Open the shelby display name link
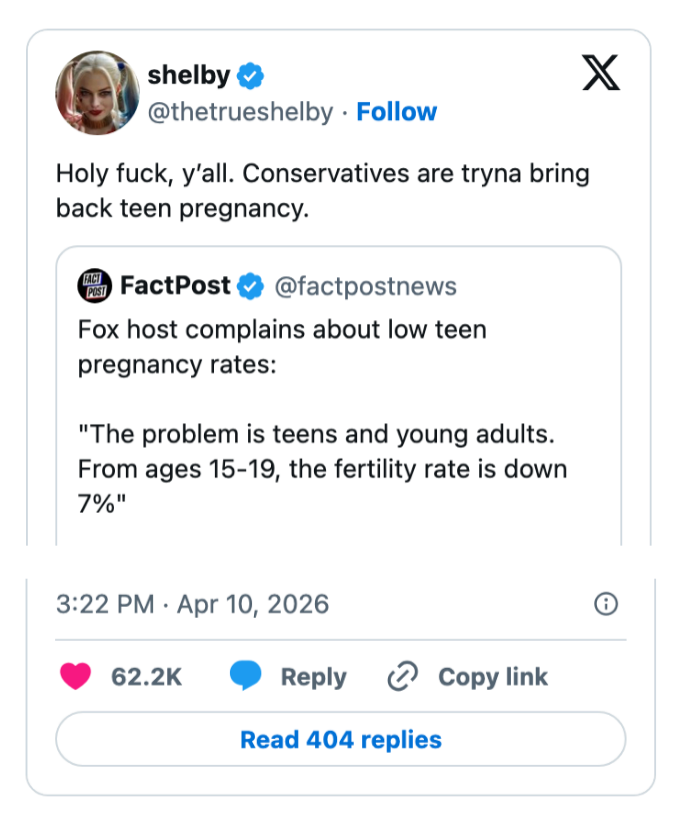The height and width of the screenshot is (822, 682). (188, 75)
